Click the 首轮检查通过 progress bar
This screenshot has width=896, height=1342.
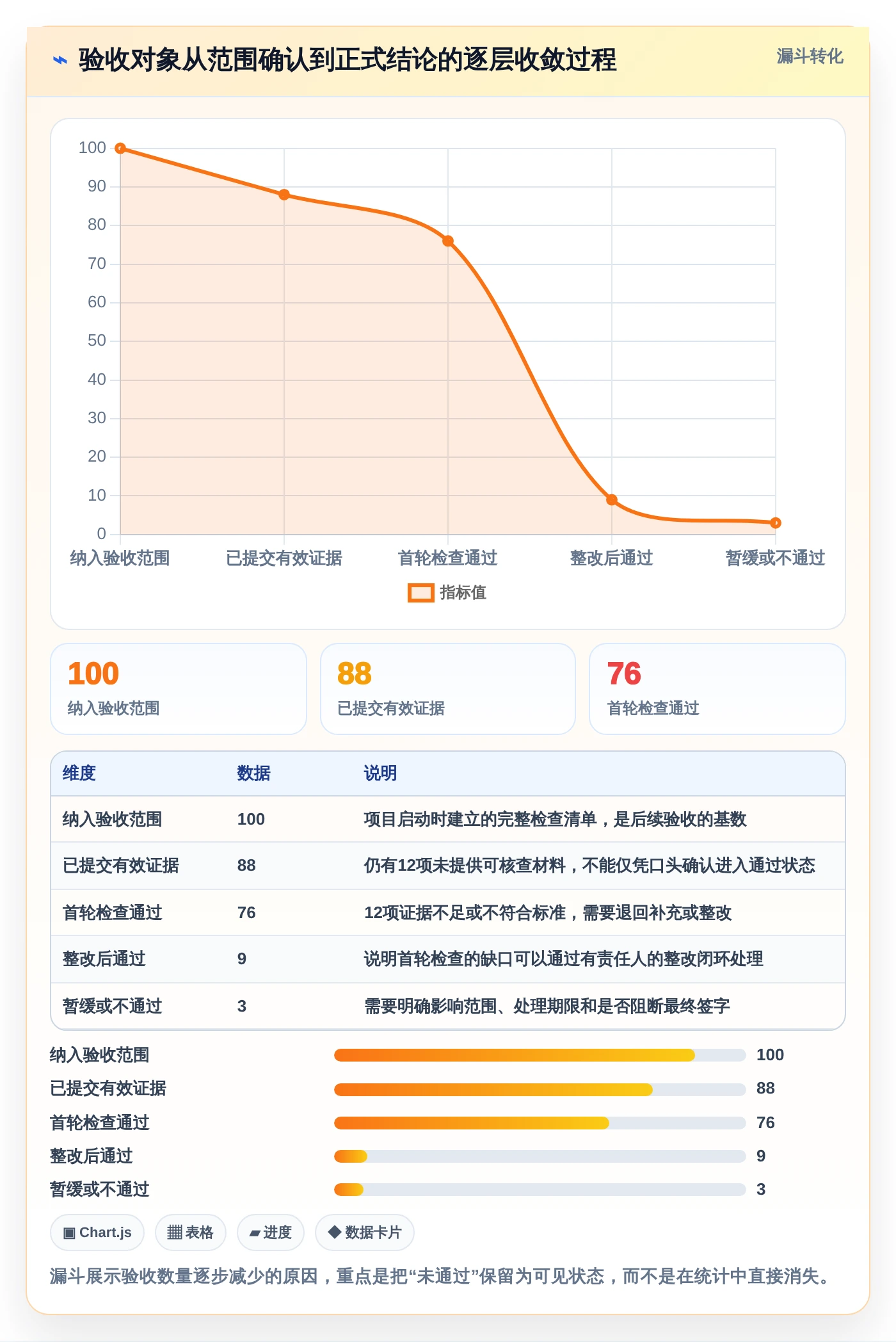(x=540, y=1123)
